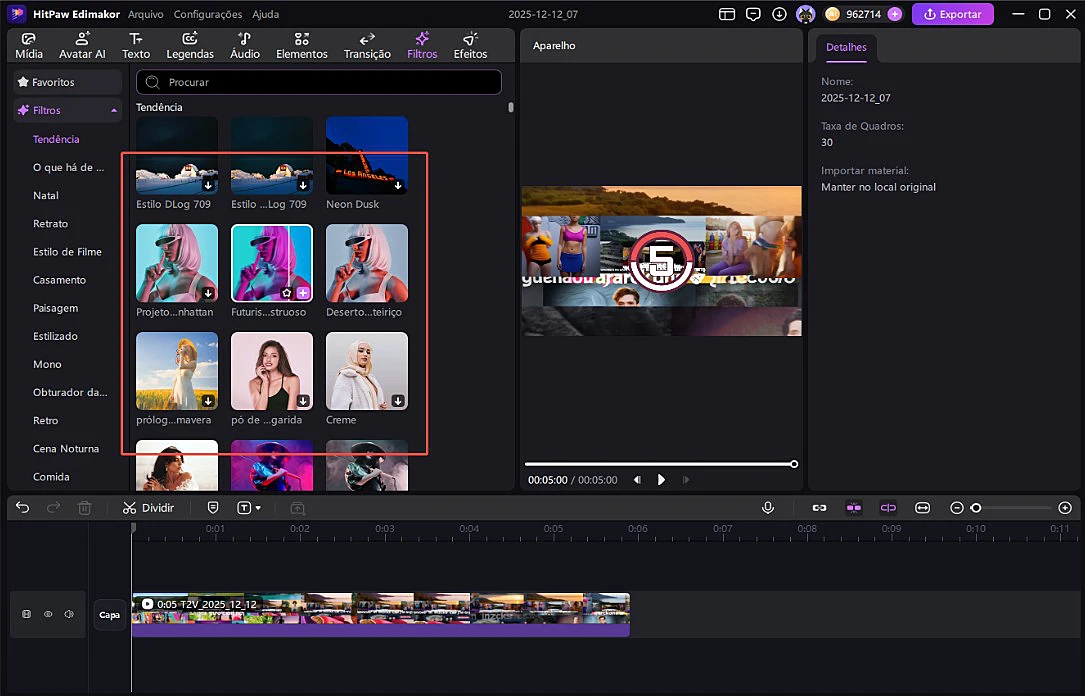Click the undo arrow in timeline toolbar

[23, 508]
